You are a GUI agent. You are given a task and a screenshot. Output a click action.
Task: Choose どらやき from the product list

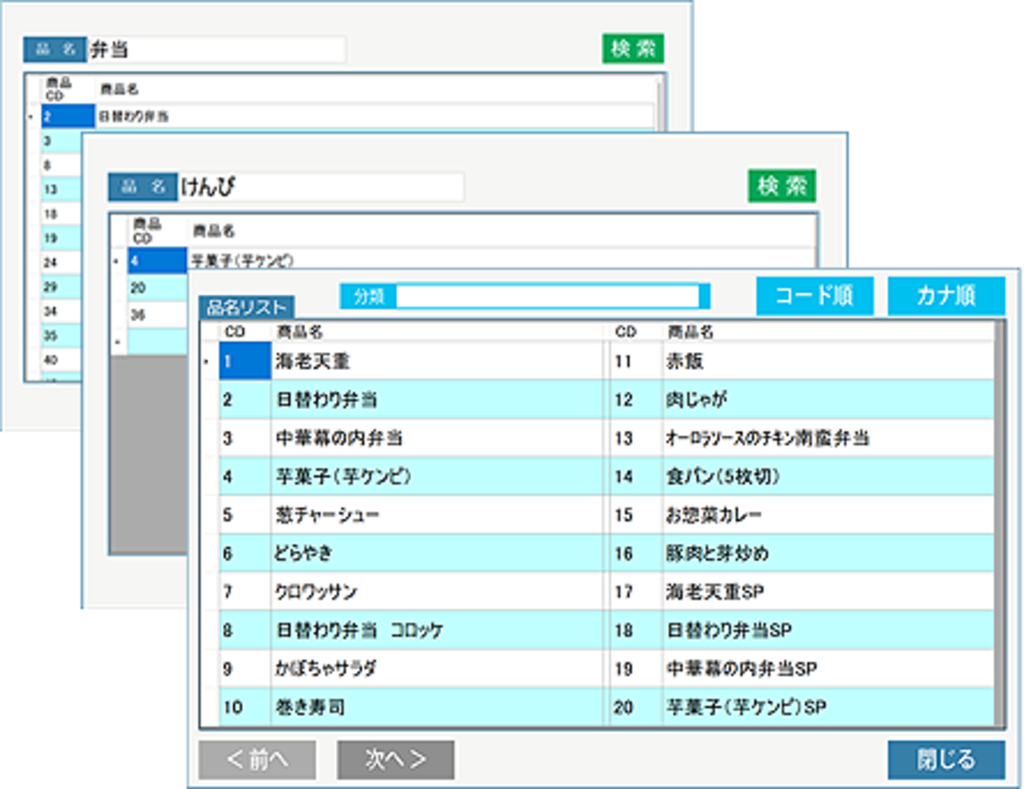coord(303,553)
